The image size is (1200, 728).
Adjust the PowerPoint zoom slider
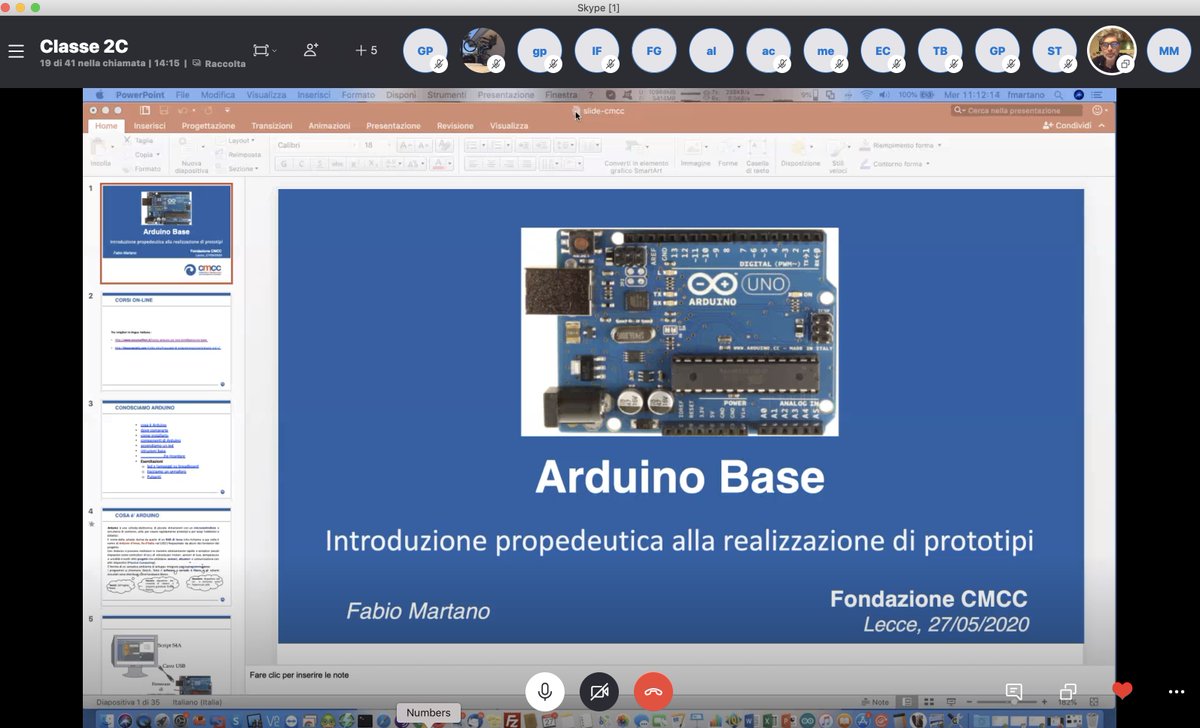click(x=1014, y=702)
